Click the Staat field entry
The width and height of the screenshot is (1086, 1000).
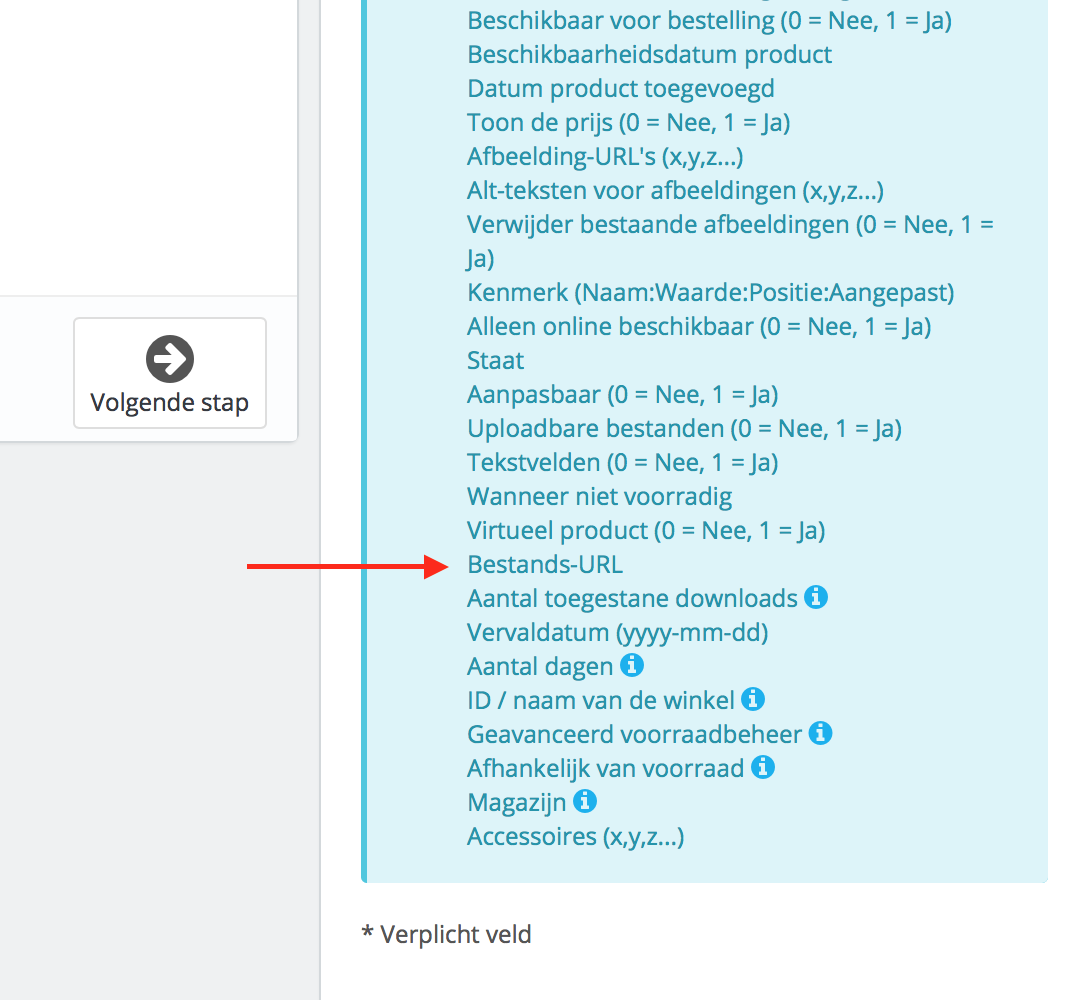pos(495,360)
